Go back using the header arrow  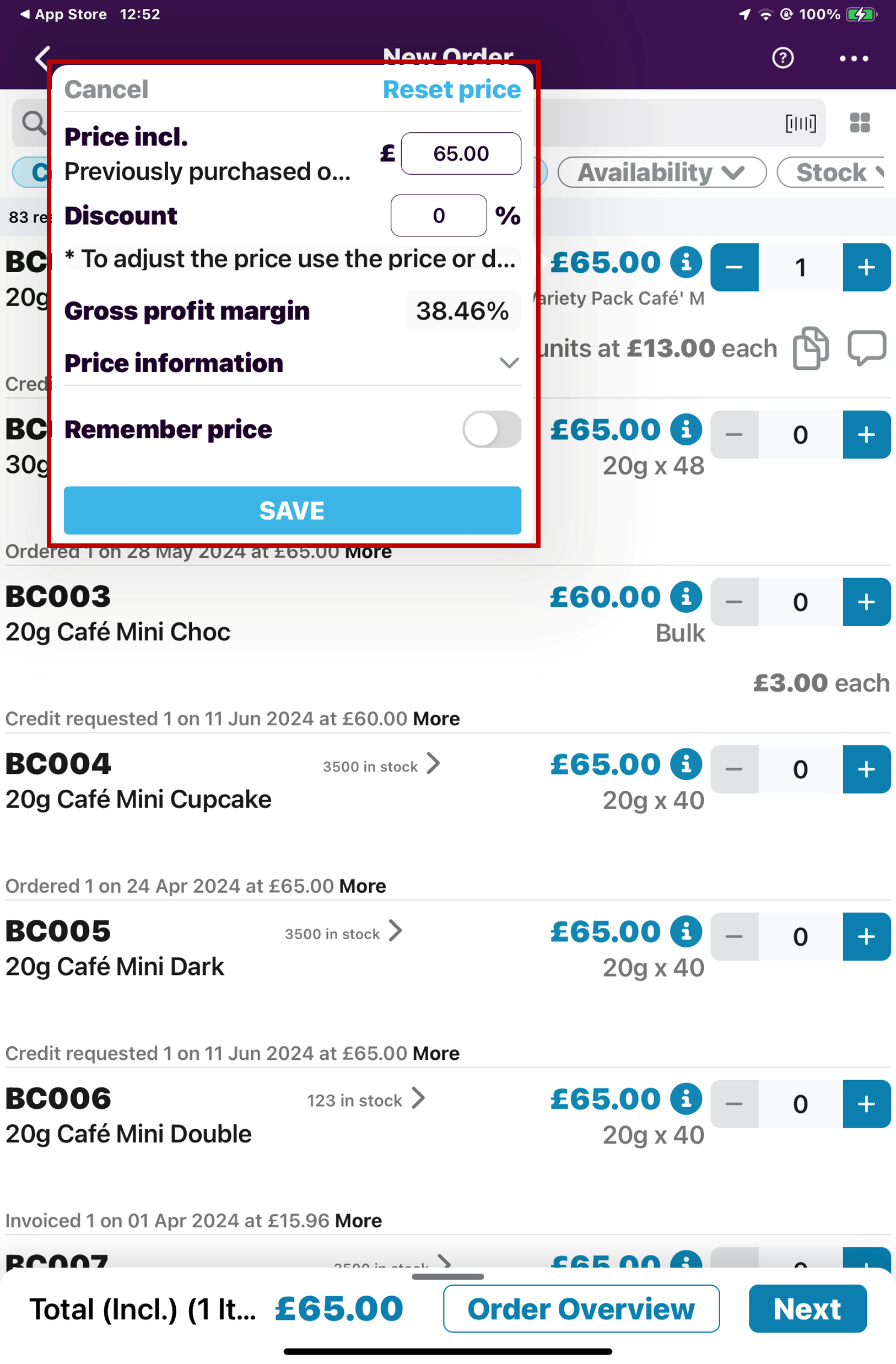point(42,58)
